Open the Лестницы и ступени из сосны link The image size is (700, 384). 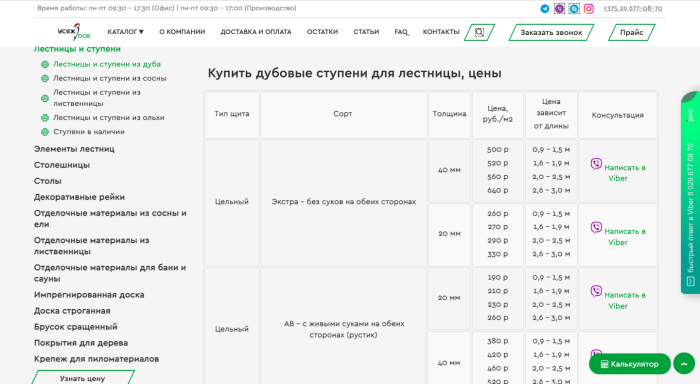110,79
